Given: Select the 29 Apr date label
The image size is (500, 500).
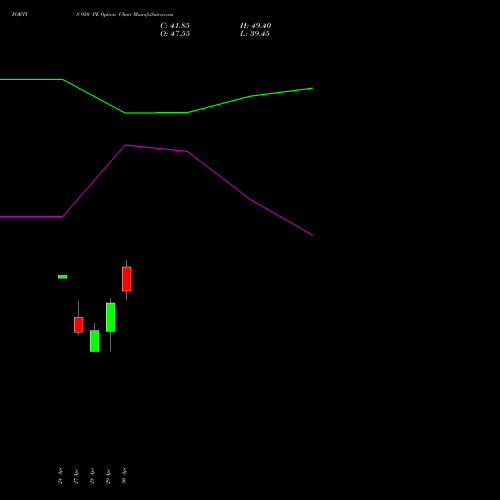Looking at the screenshot, I should coord(108,476).
